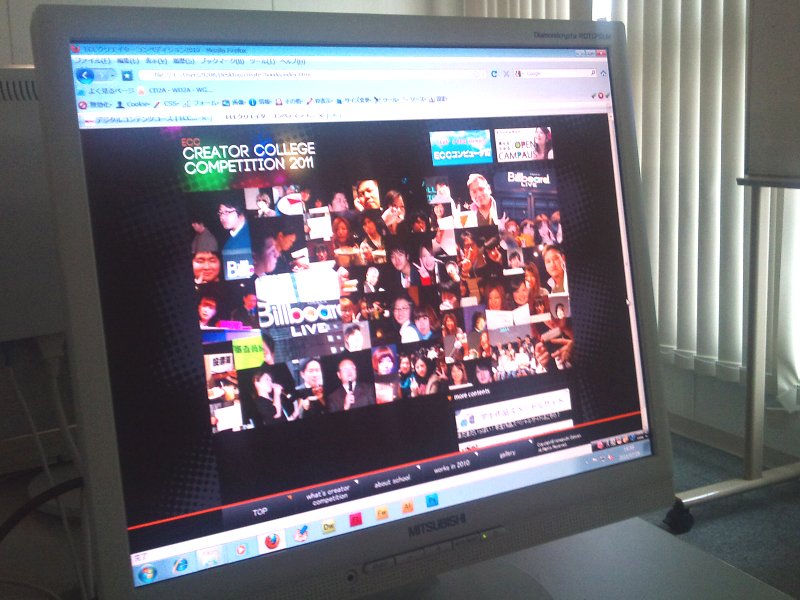800x600 pixels.
Task: Click the reload icon beside the address bar
Action: click(x=494, y=74)
